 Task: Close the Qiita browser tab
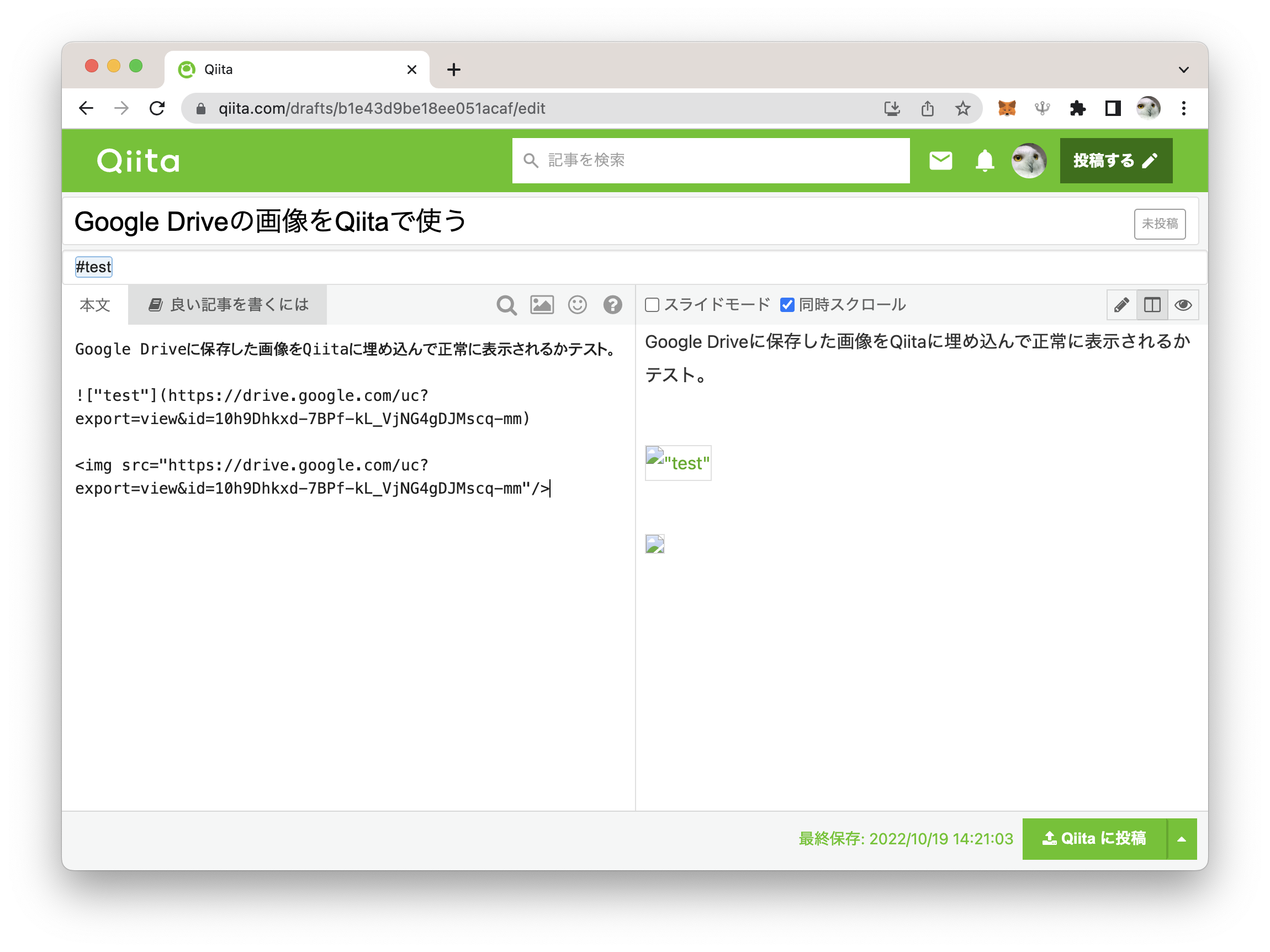click(412, 70)
